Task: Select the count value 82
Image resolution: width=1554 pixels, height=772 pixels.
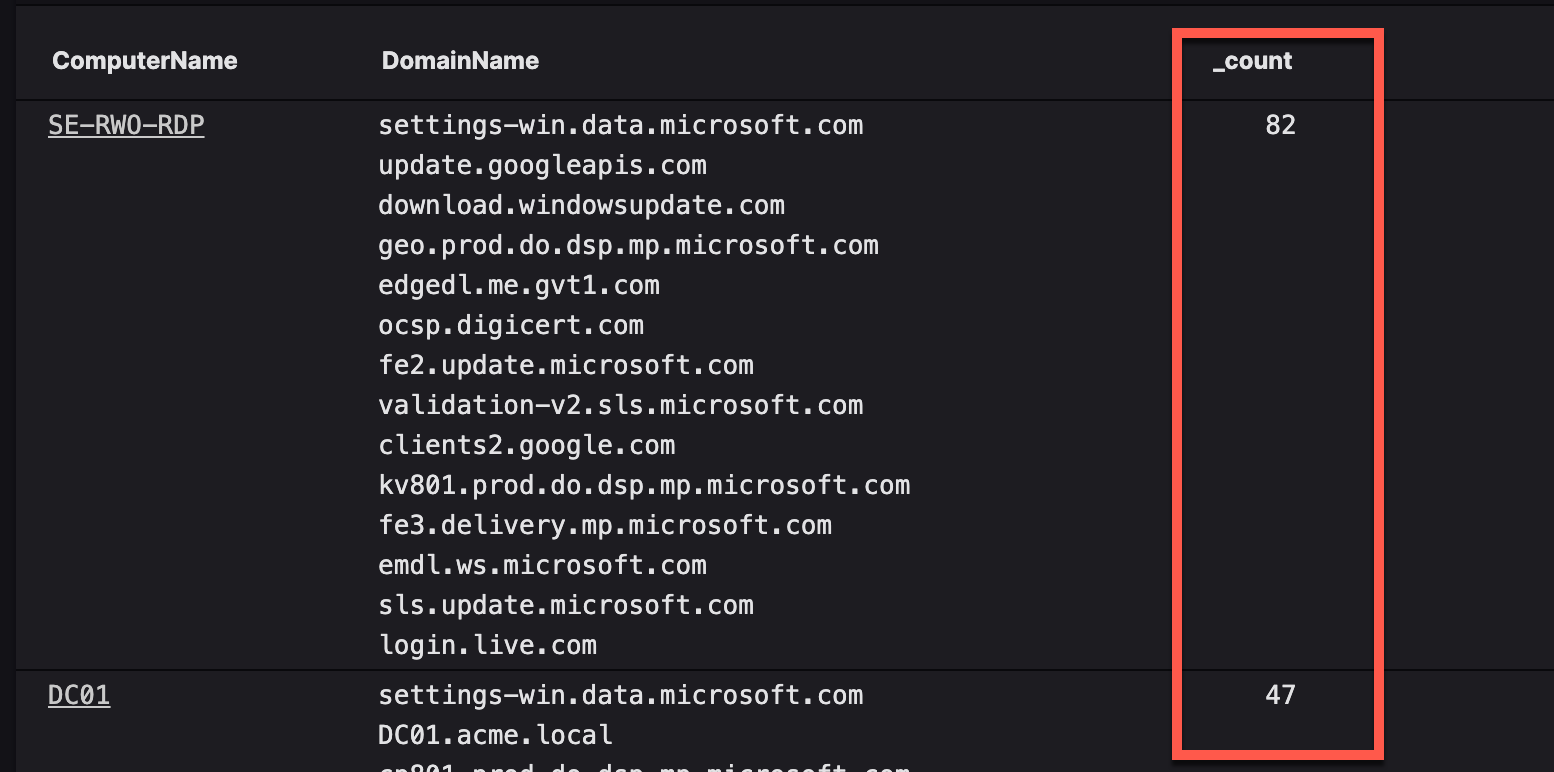Action: 1280,125
